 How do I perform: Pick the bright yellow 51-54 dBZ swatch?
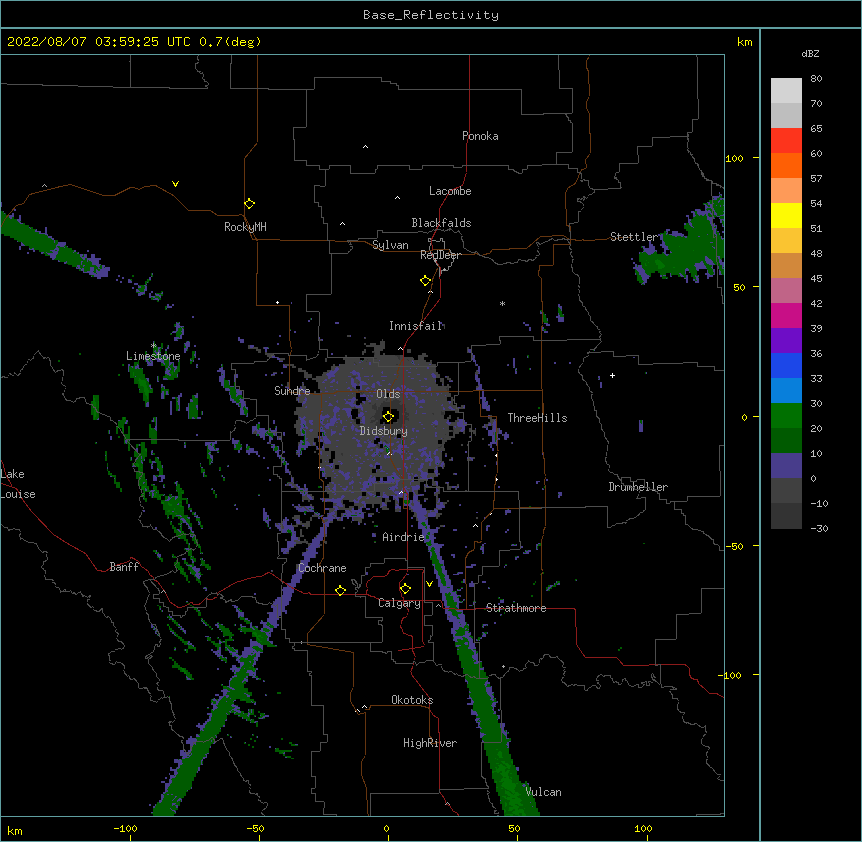[786, 215]
